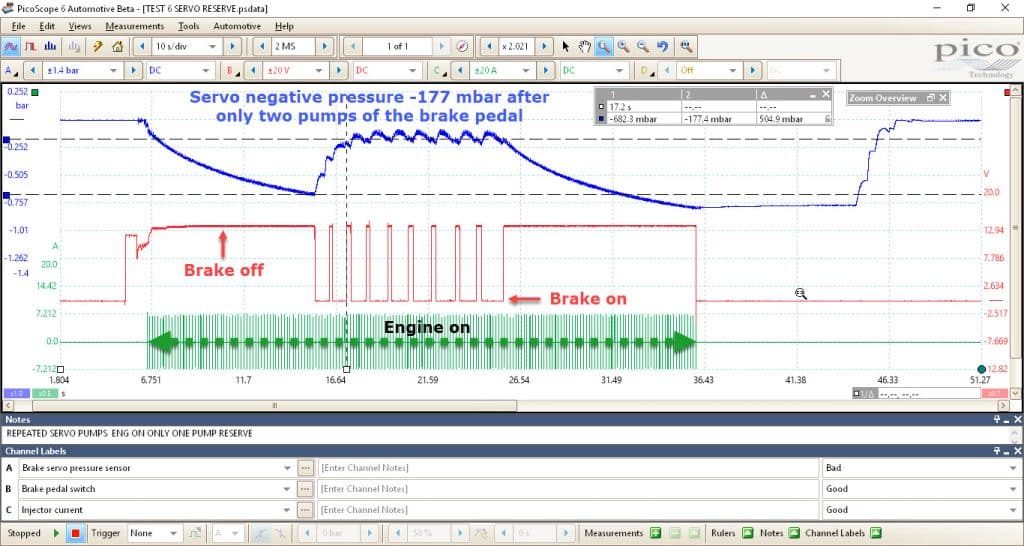Open the Tools menu
The width and height of the screenshot is (1024, 546).
click(x=189, y=26)
